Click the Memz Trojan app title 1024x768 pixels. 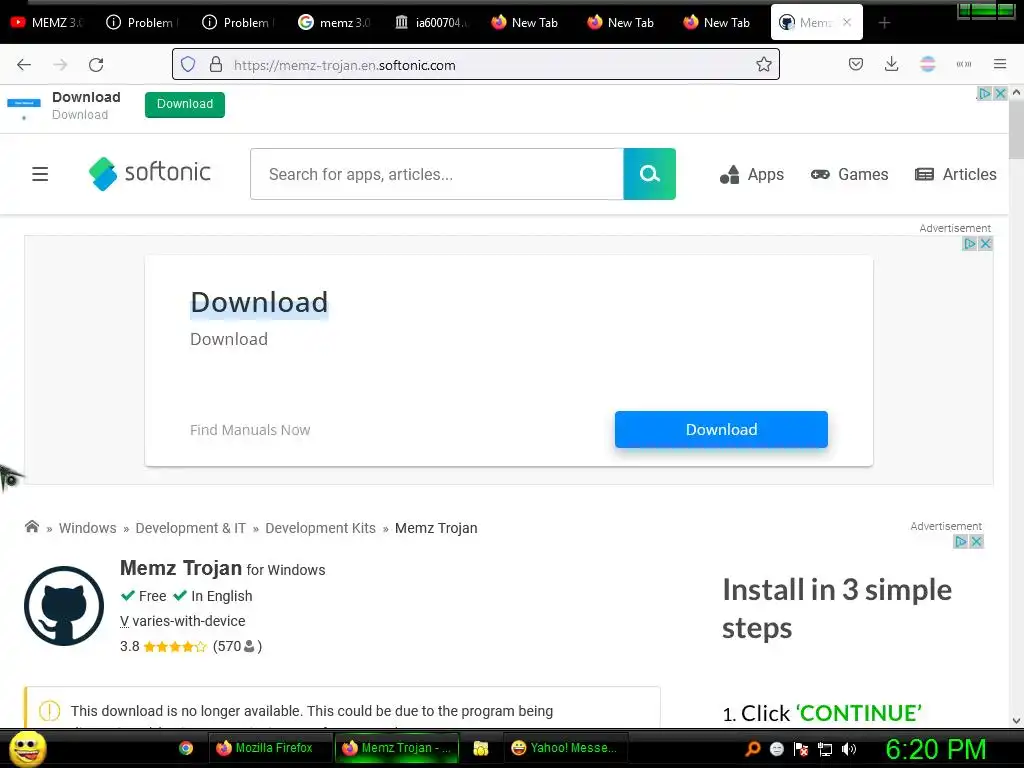tap(181, 568)
